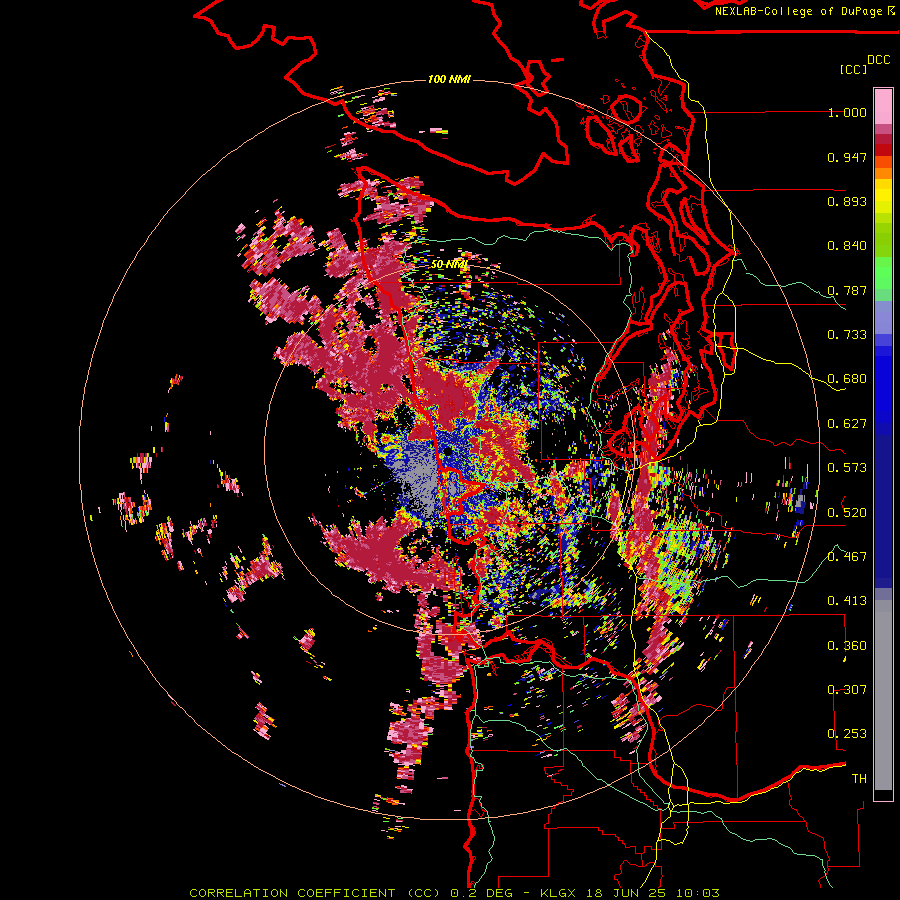Screen dimensions: 900x900
Task: Click the 0.733 legend value
Action: pos(847,335)
